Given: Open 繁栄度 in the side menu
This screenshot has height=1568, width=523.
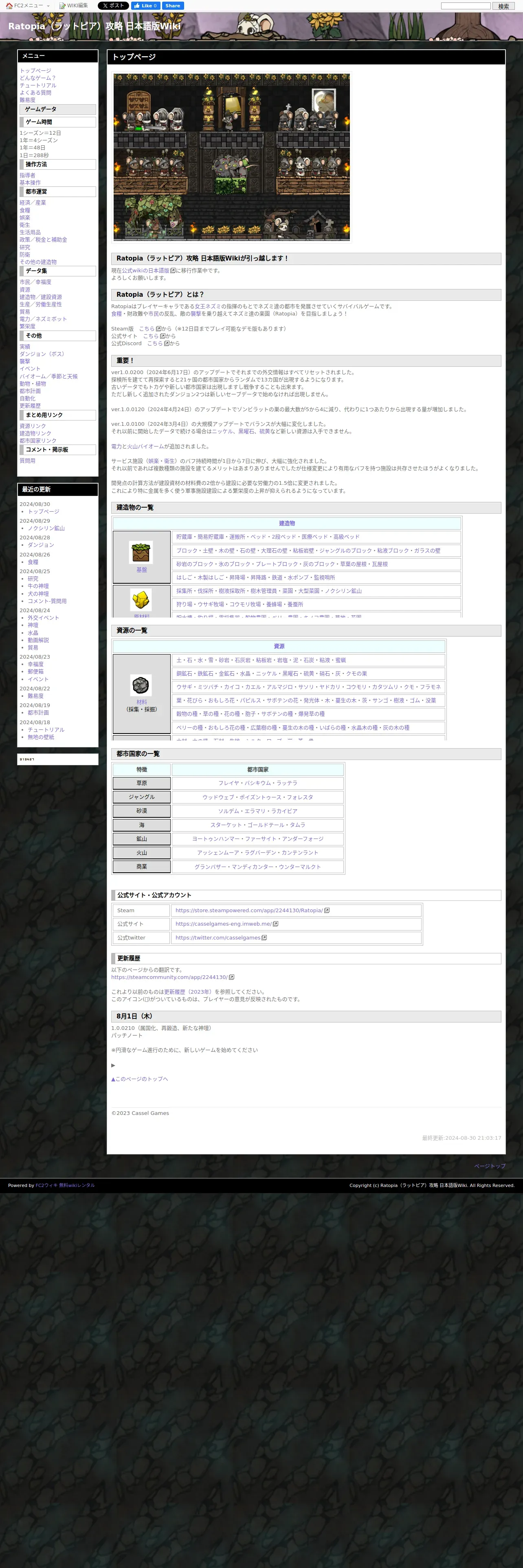Looking at the screenshot, I should point(27,326).
